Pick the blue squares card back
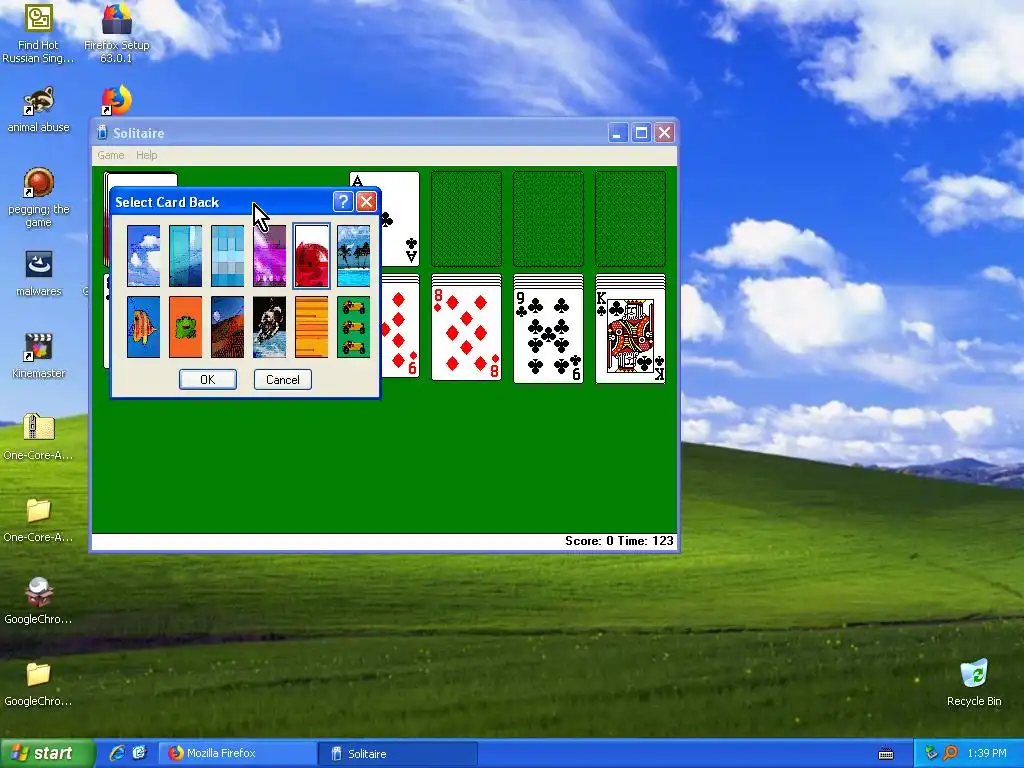This screenshot has width=1024, height=768. pyautogui.click(x=227, y=256)
